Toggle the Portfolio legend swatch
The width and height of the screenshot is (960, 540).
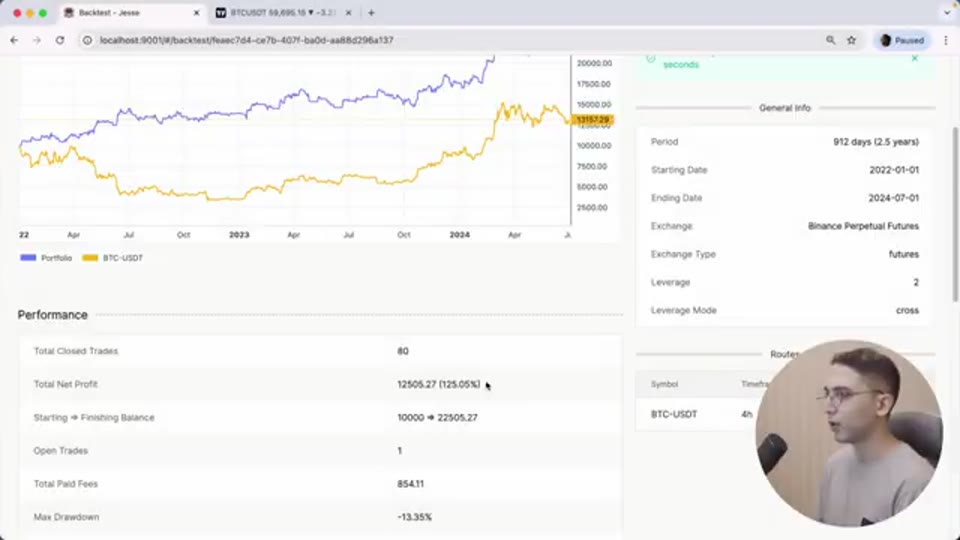point(28,258)
